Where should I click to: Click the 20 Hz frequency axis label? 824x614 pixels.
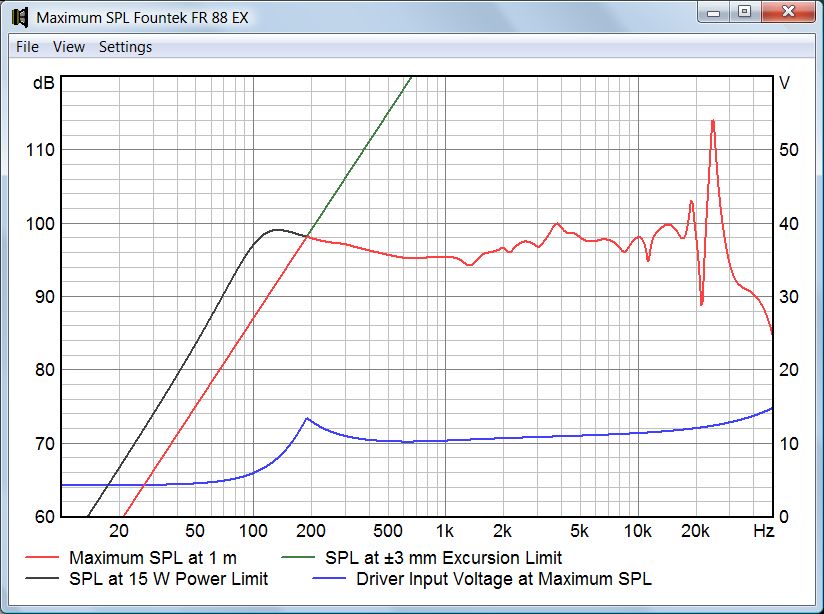tap(119, 531)
